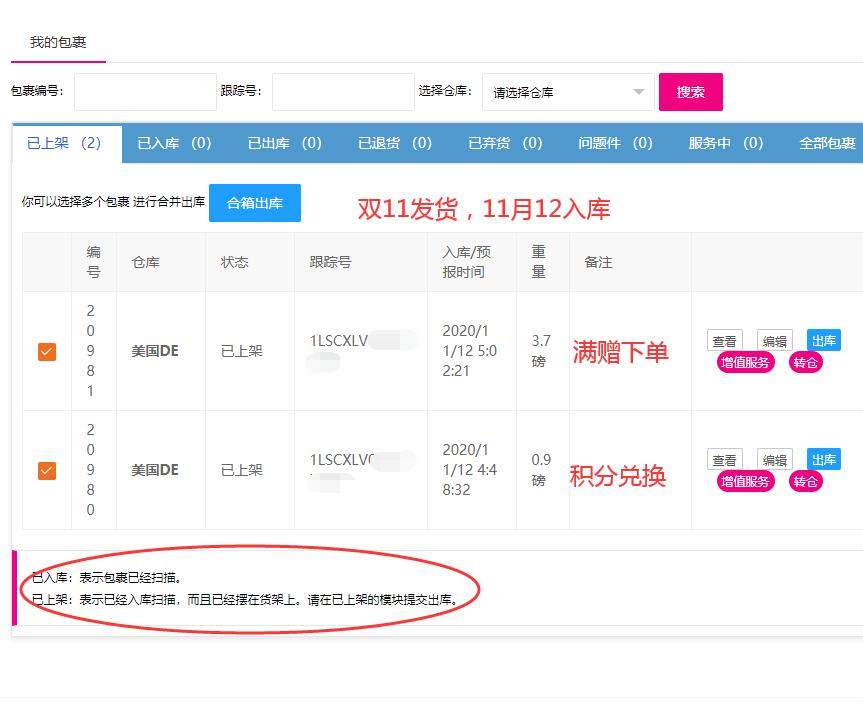The height and width of the screenshot is (723, 863).
Task: Switch to the 已退货 (0) tab
Action: 395,143
